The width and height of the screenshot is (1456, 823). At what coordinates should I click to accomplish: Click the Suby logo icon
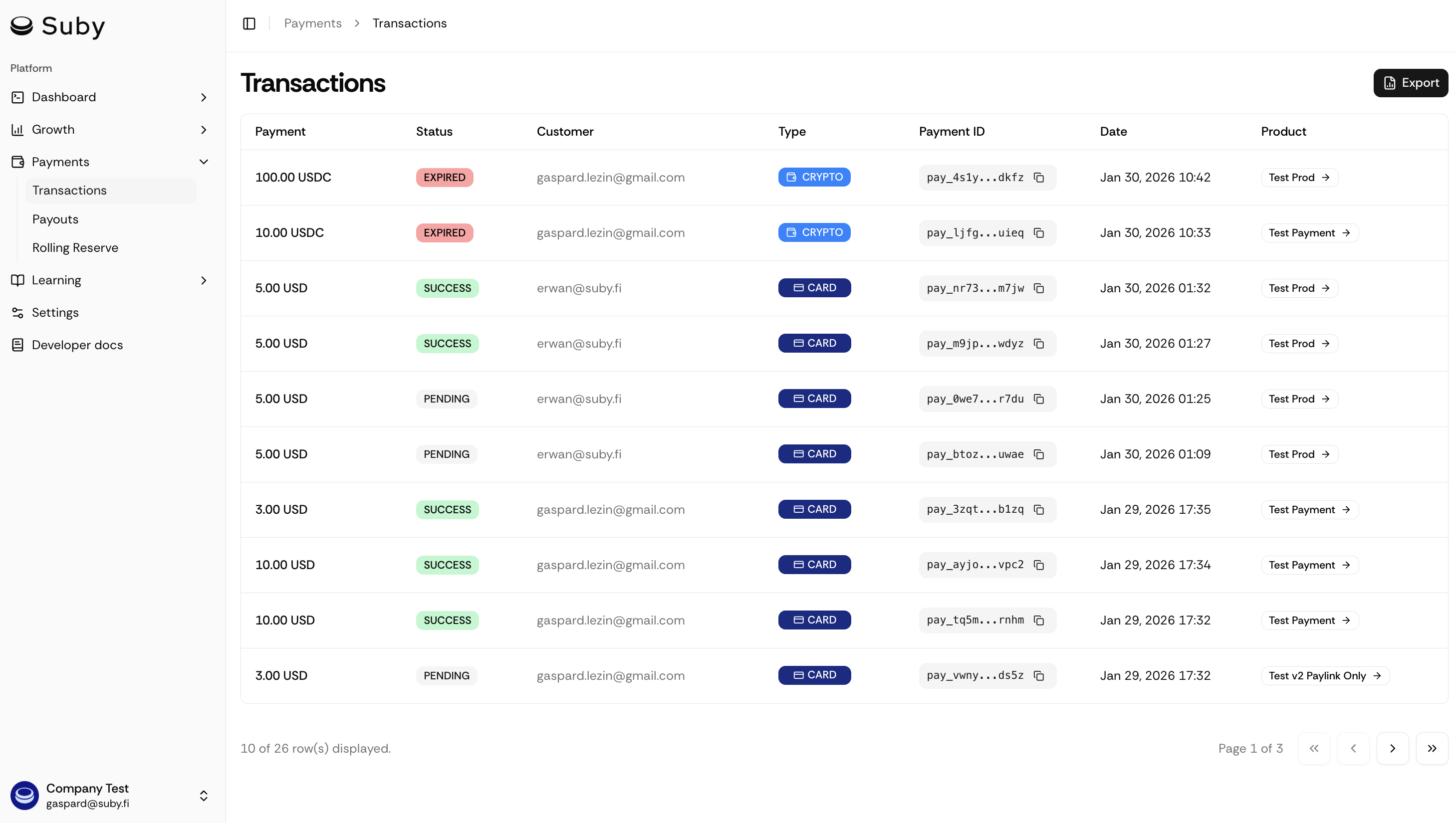coord(21,26)
